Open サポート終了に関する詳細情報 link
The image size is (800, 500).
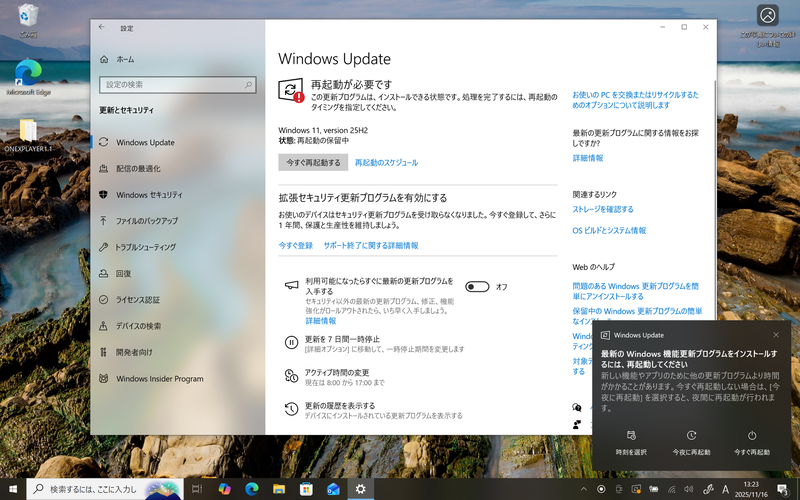click(371, 245)
